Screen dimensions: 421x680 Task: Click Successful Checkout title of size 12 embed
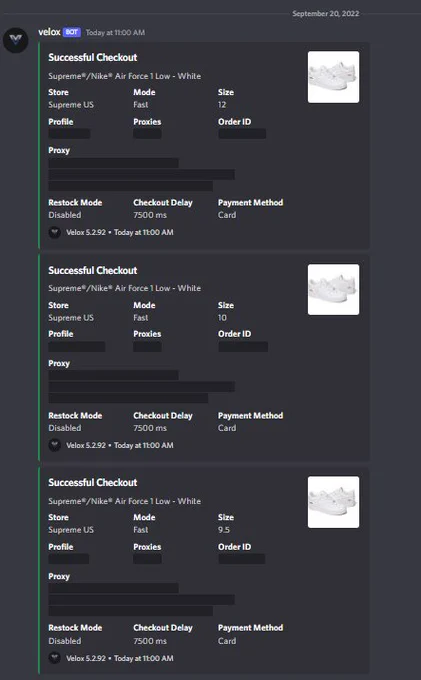point(92,58)
